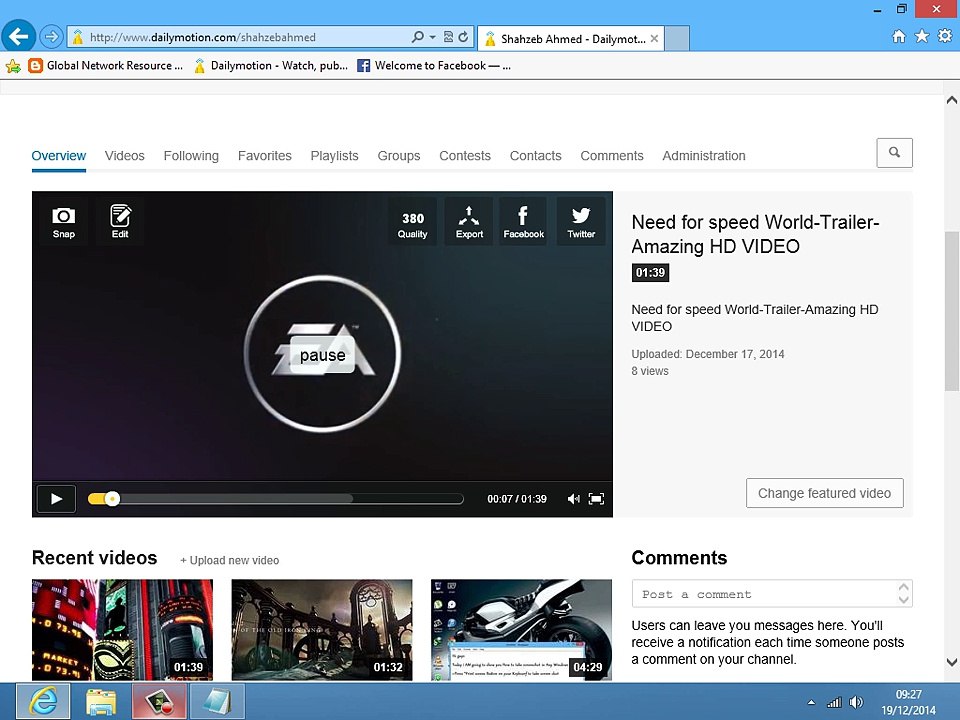
Task: Click the vertical scrollbar thumb
Action: (951, 311)
